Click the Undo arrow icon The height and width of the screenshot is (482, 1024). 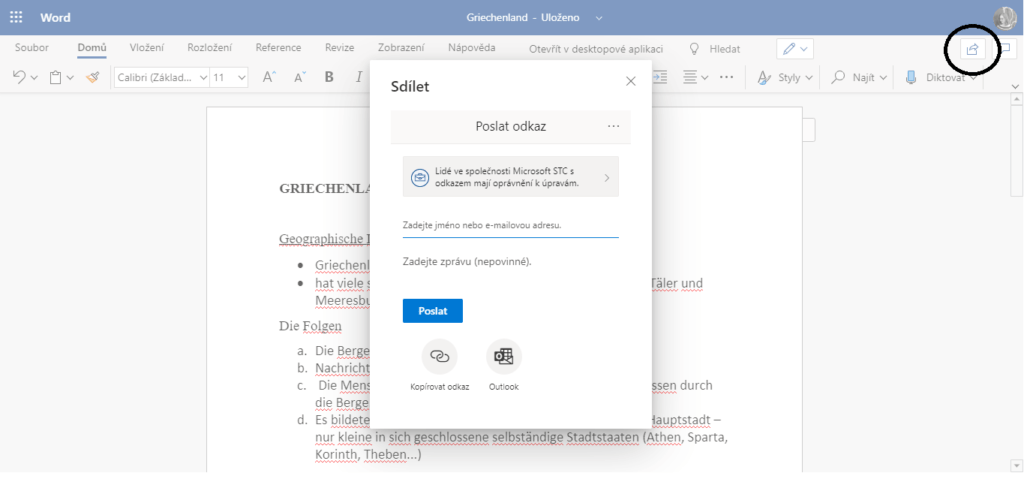click(19, 77)
